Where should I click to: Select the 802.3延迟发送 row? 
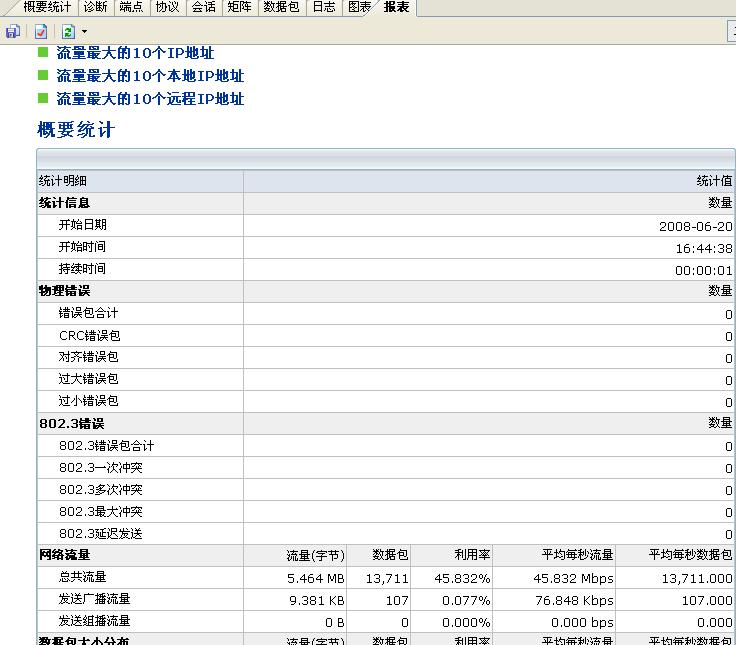pyautogui.click(x=385, y=534)
